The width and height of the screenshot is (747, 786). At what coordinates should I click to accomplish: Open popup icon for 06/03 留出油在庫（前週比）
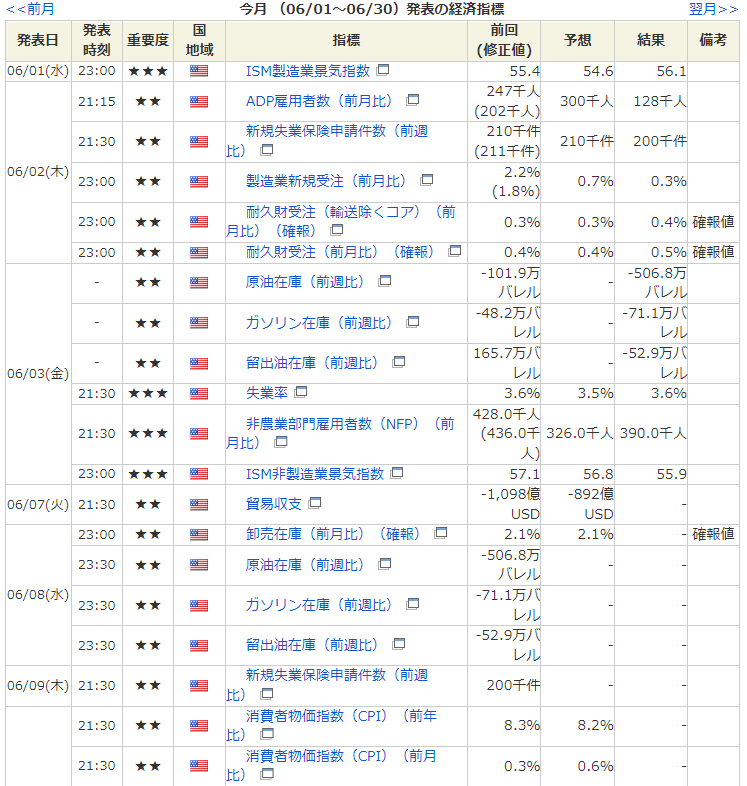pyautogui.click(x=399, y=362)
